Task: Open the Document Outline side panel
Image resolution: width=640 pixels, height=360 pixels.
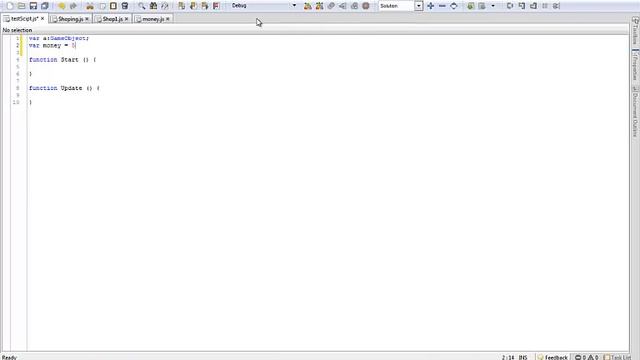Action: 635,111
